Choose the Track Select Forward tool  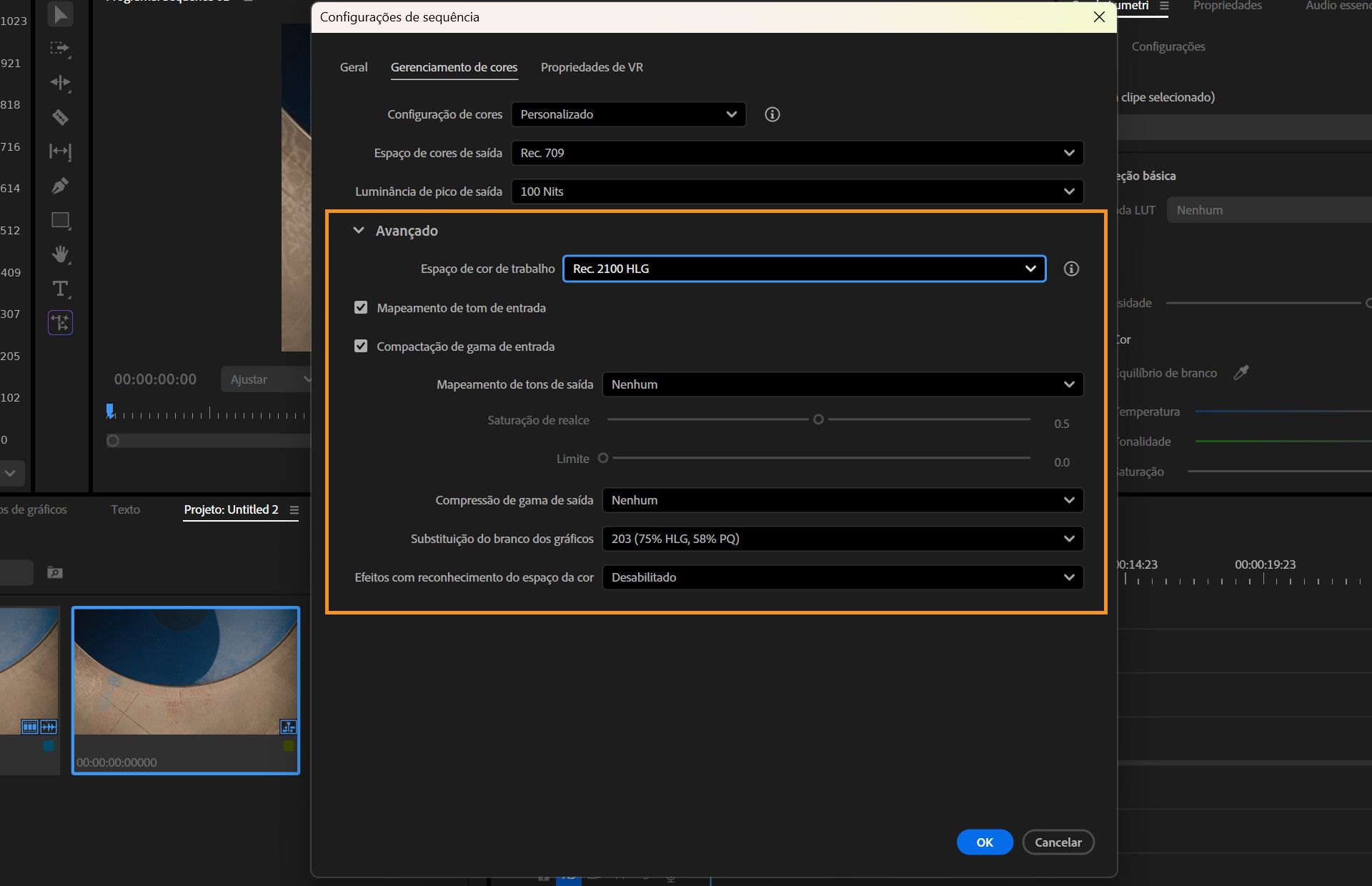[x=61, y=49]
